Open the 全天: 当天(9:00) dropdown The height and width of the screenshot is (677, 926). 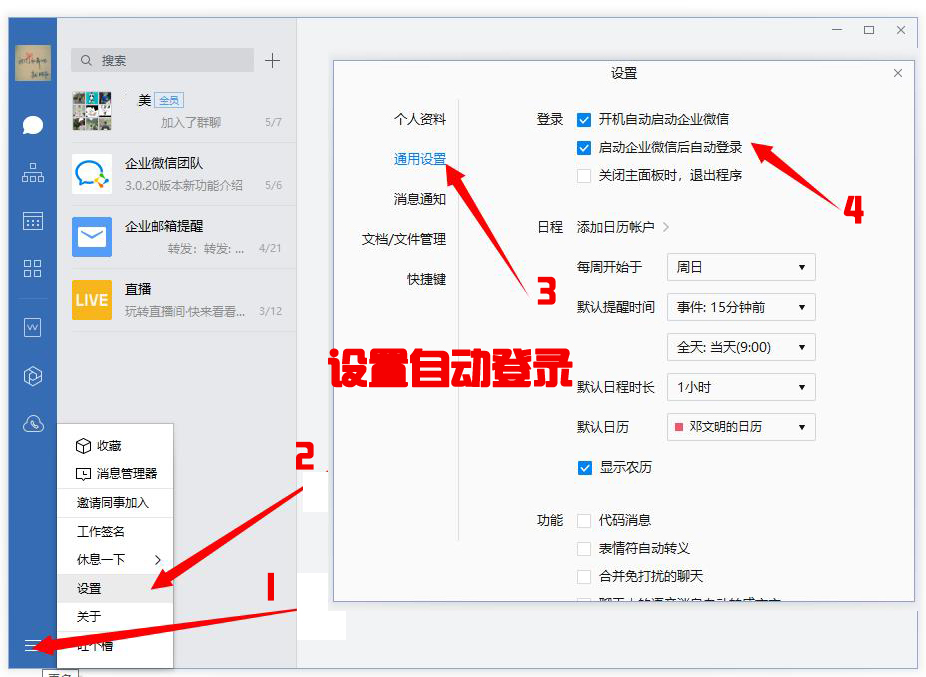pos(741,347)
